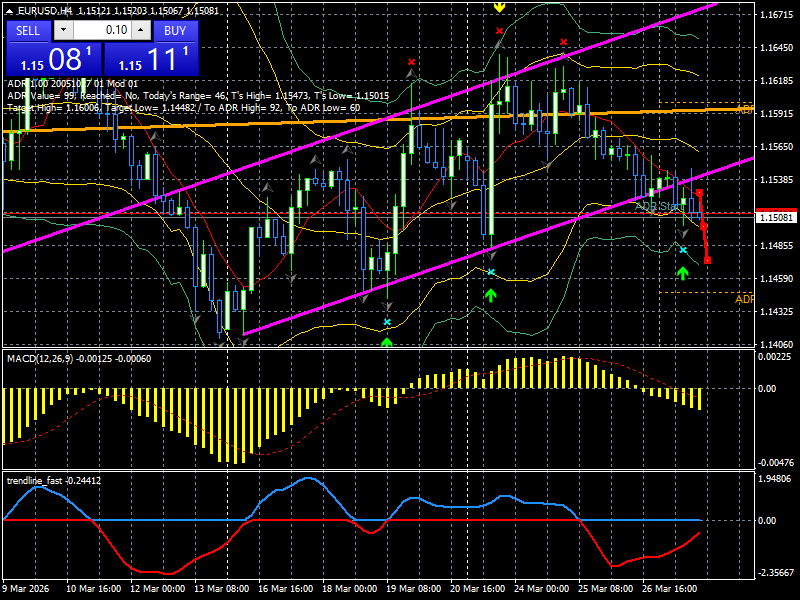Click the 1.16450 price axis label
This screenshot has height=600, width=800.
click(776, 47)
